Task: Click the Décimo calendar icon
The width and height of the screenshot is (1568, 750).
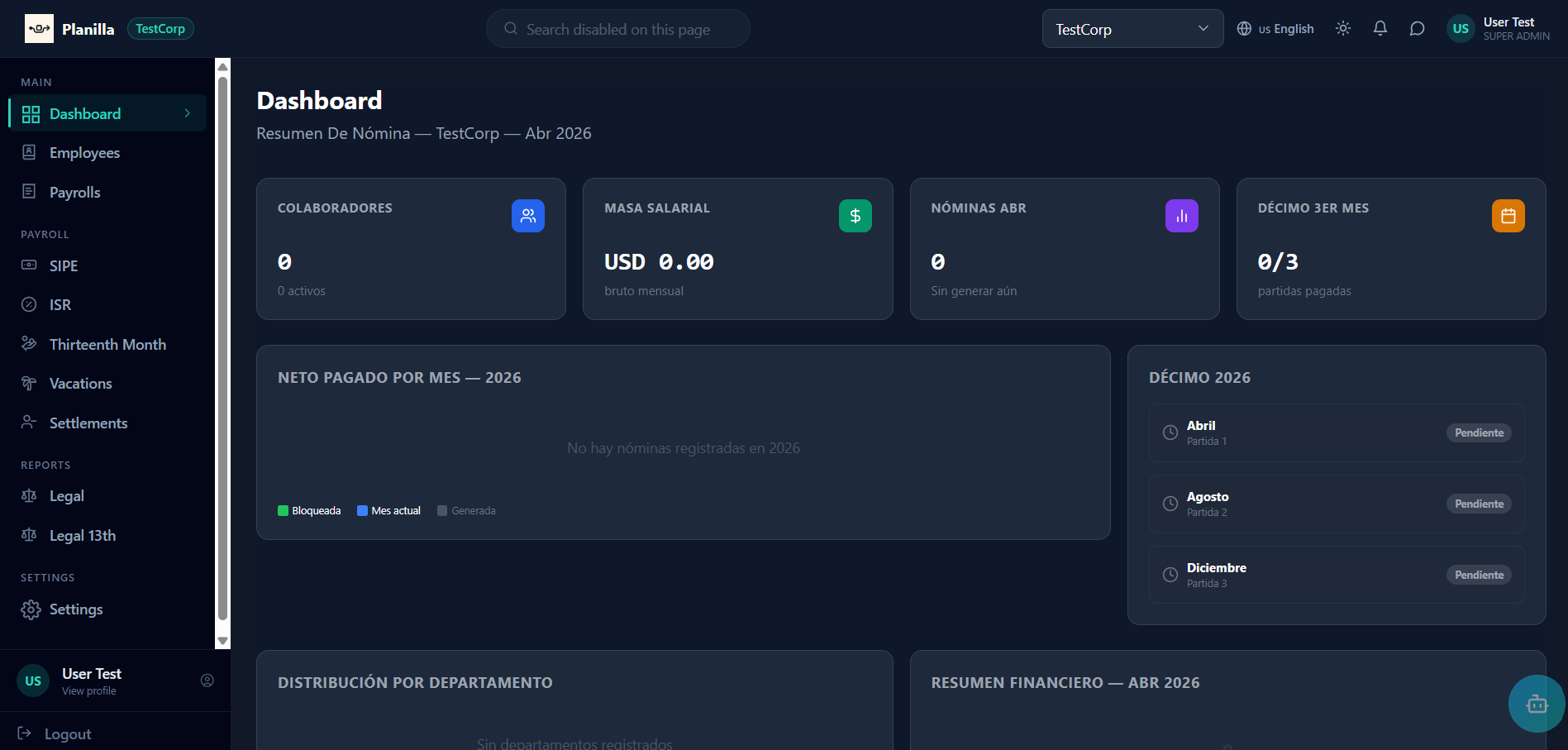Action: pos(1508,216)
